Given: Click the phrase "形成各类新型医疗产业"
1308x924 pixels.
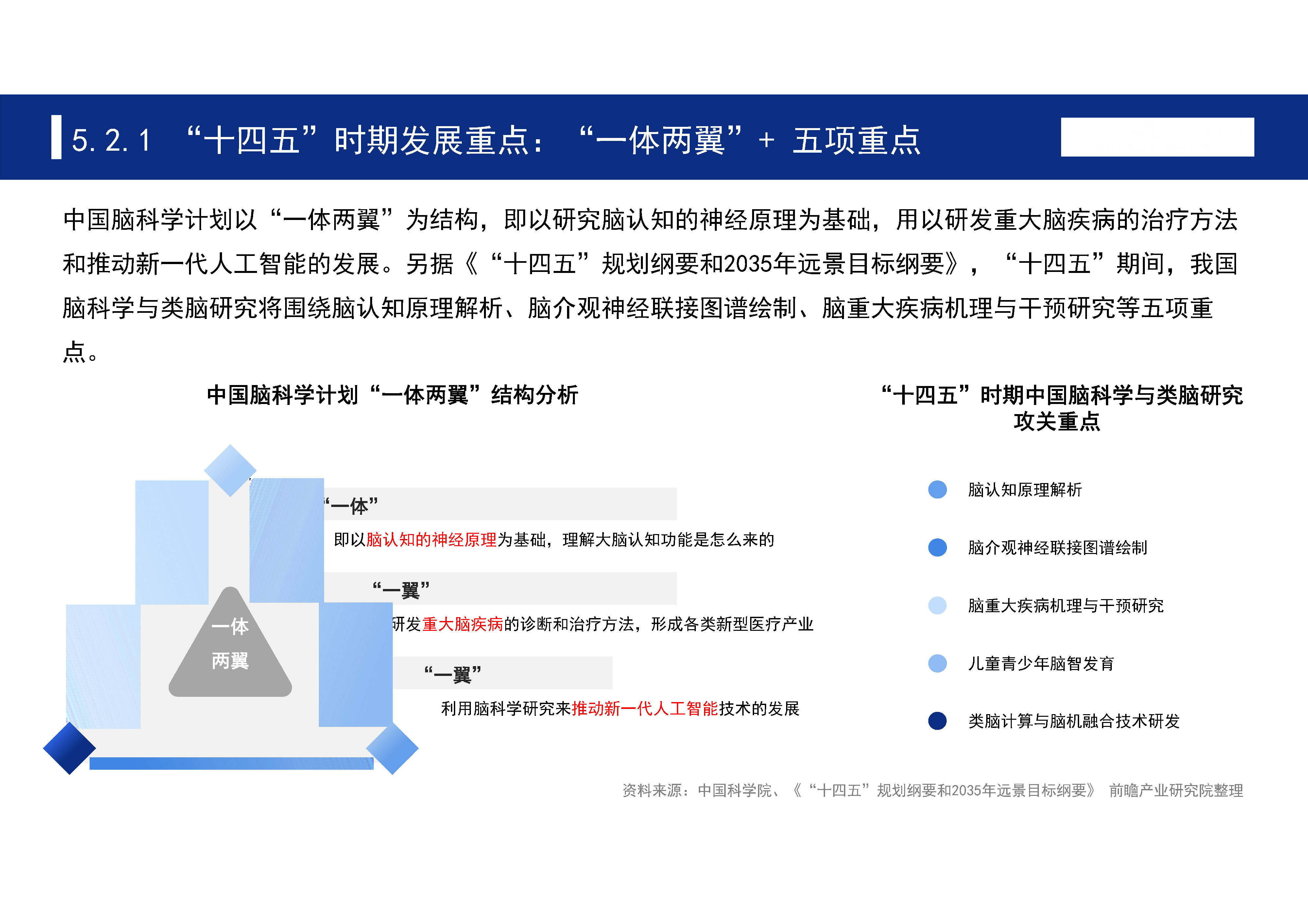Looking at the screenshot, I should (732, 624).
